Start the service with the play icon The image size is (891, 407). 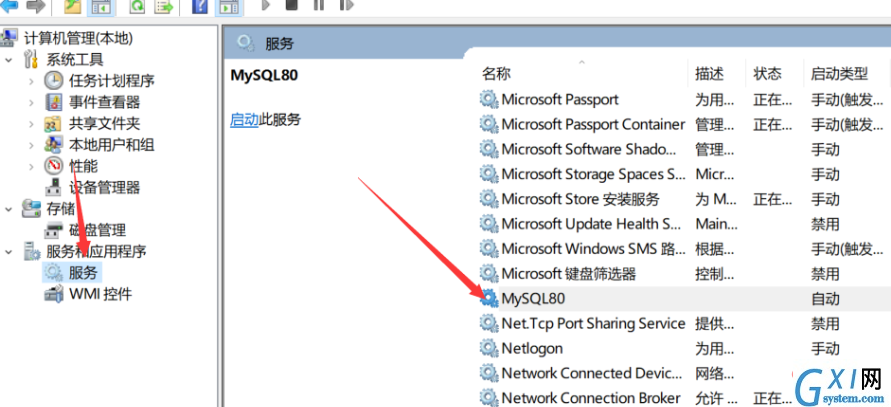tap(265, 5)
